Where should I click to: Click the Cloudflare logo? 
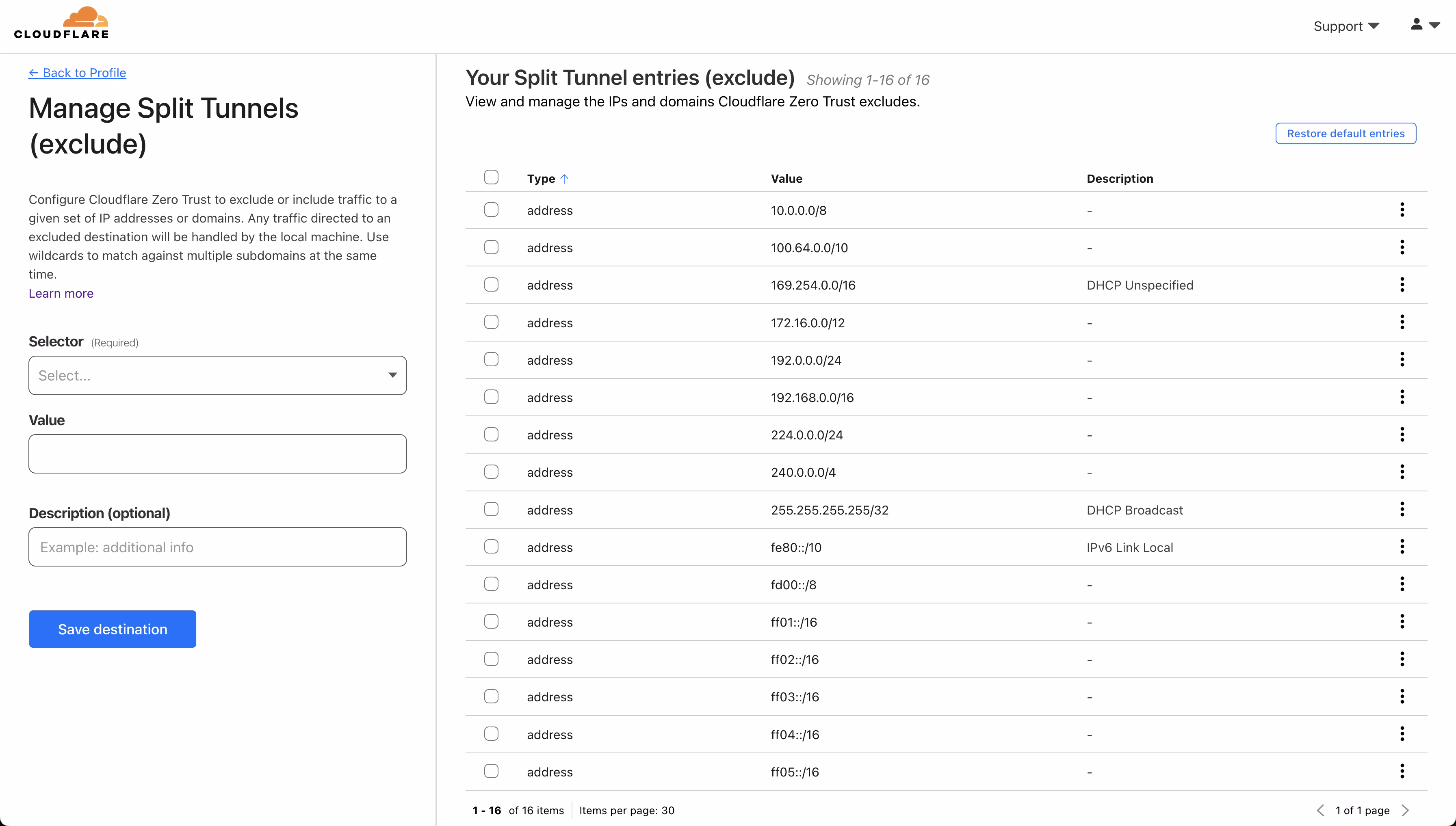click(x=61, y=23)
